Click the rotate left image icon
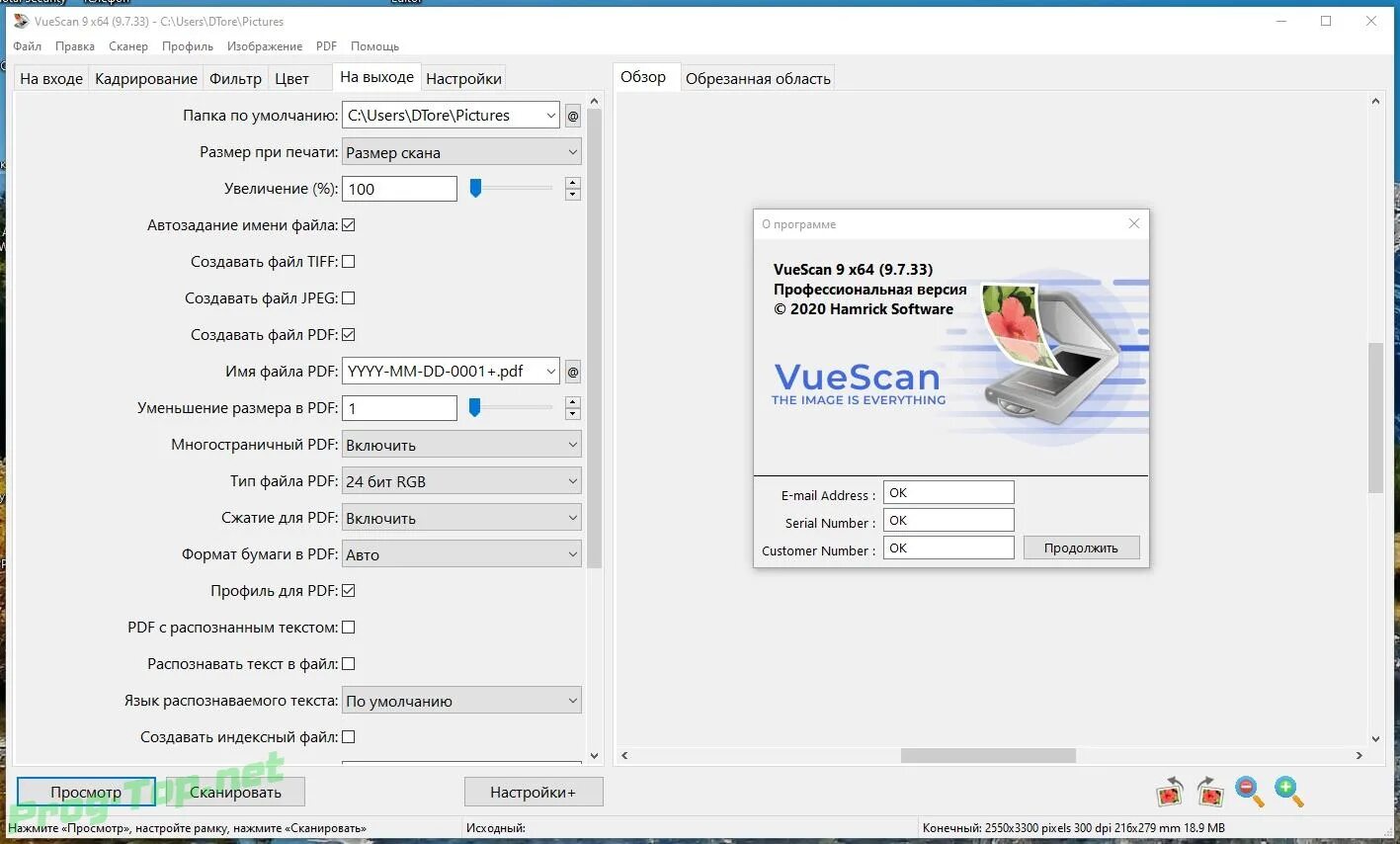This screenshot has width=1400, height=844. 1170,792
